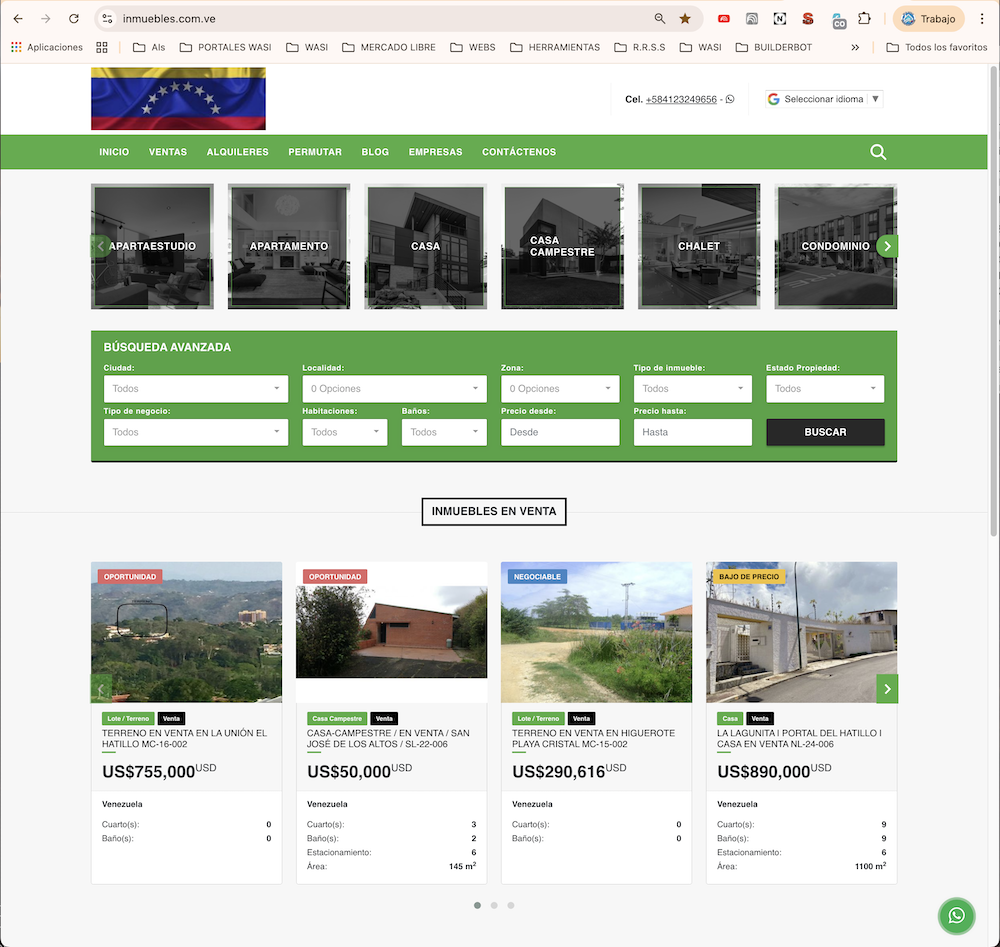
Task: Open the browser Extensions puzzle icon
Action: click(864, 19)
